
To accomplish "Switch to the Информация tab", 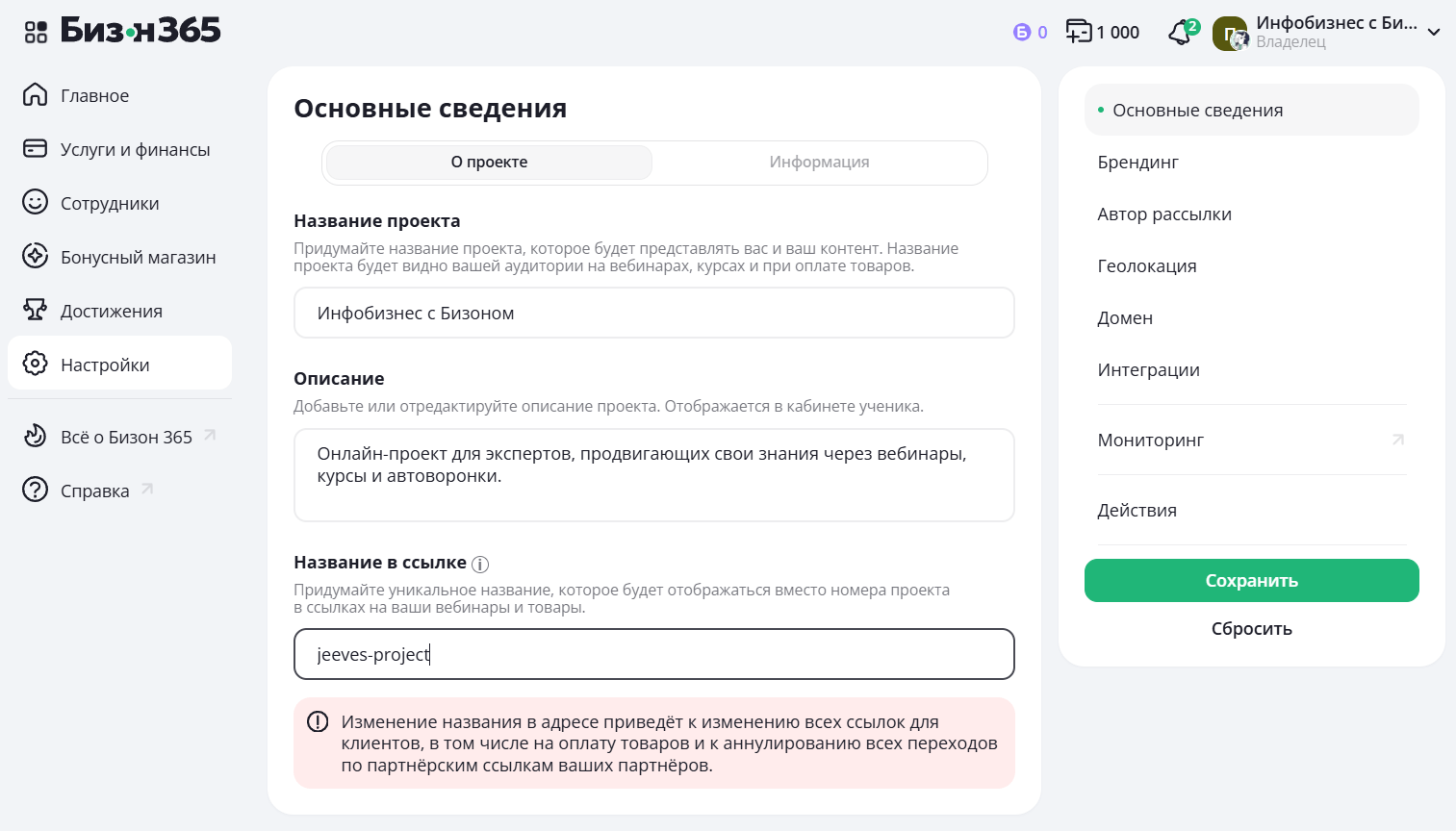I will (819, 163).
